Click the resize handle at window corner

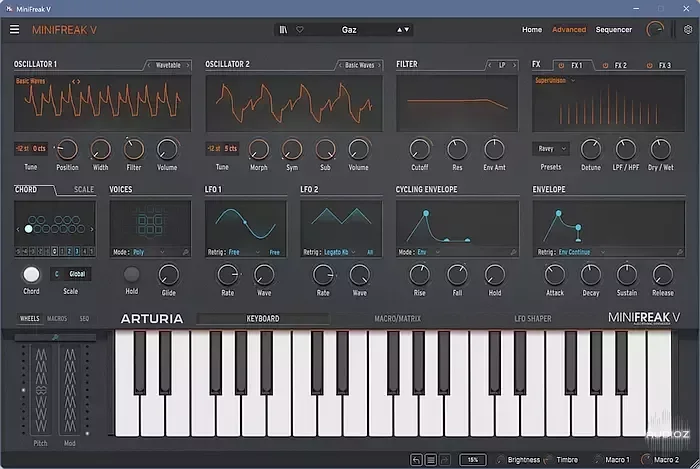tap(695, 464)
